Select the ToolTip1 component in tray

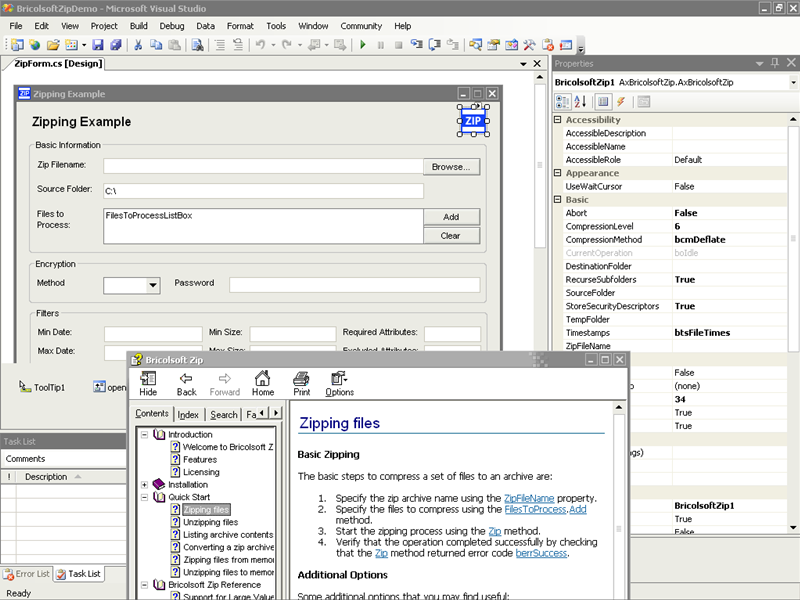pyautogui.click(x=42, y=387)
